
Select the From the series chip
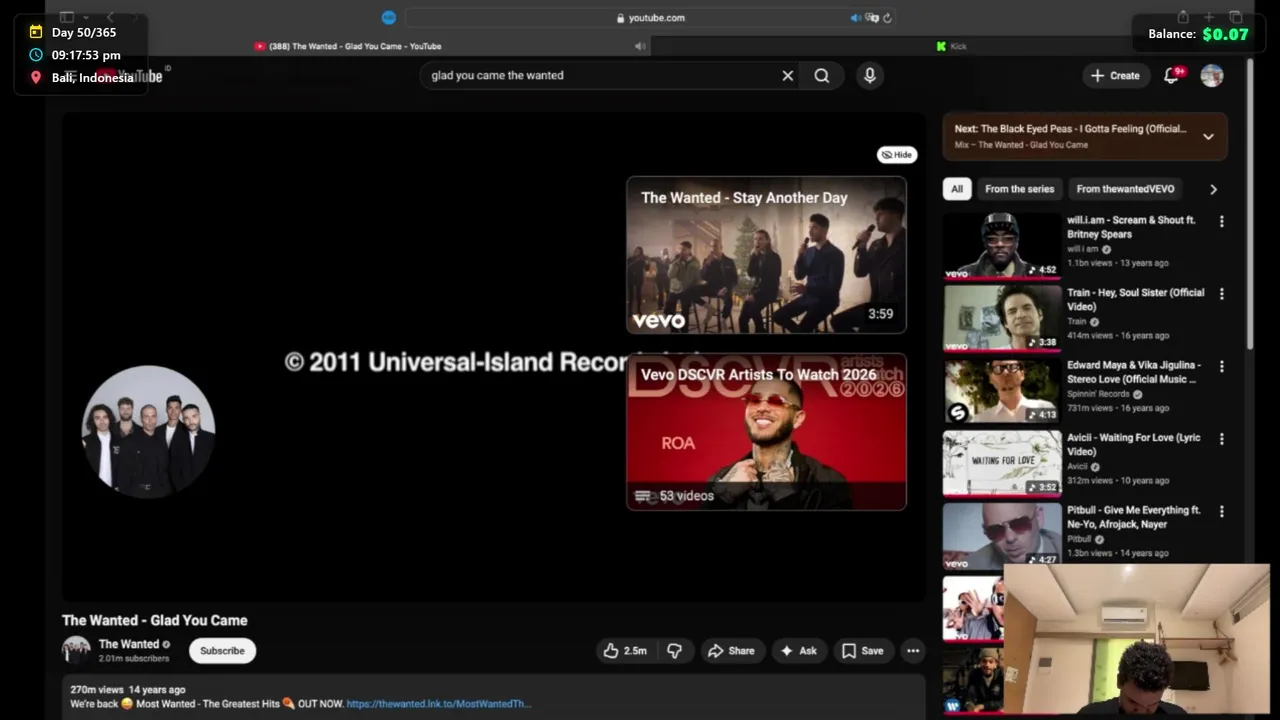pos(1019,189)
